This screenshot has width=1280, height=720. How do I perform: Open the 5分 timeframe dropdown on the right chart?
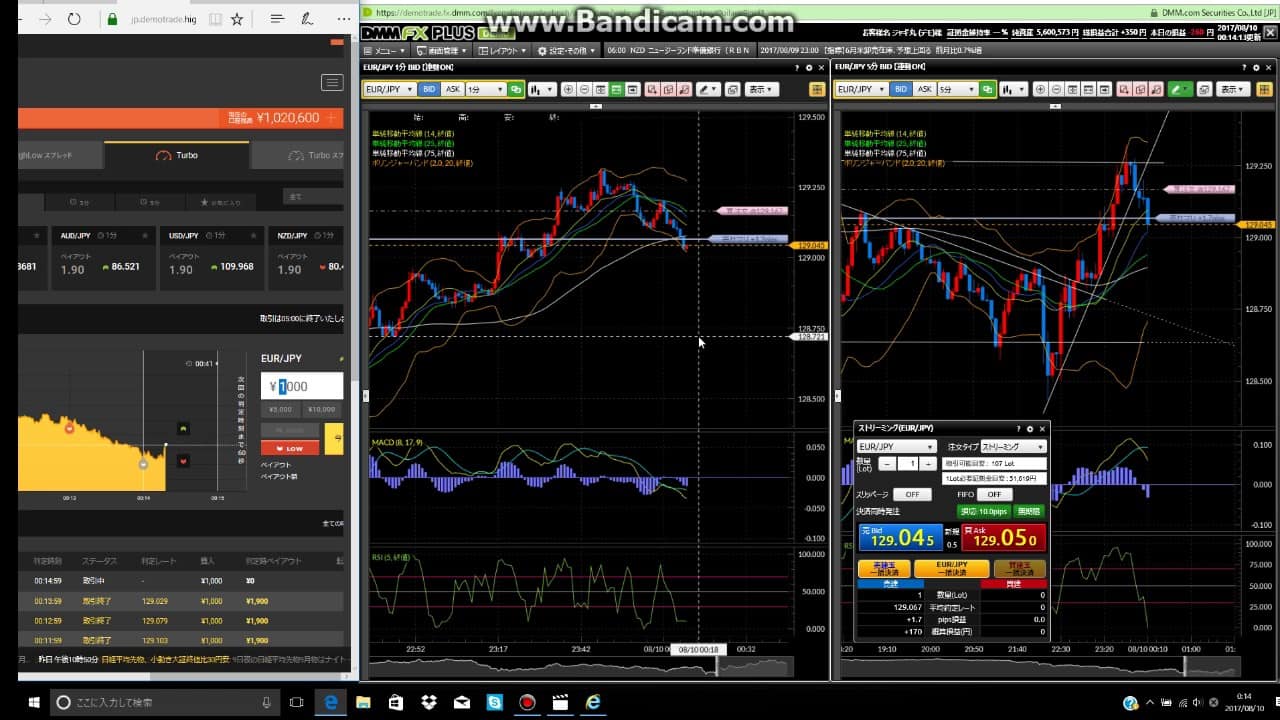[957, 89]
